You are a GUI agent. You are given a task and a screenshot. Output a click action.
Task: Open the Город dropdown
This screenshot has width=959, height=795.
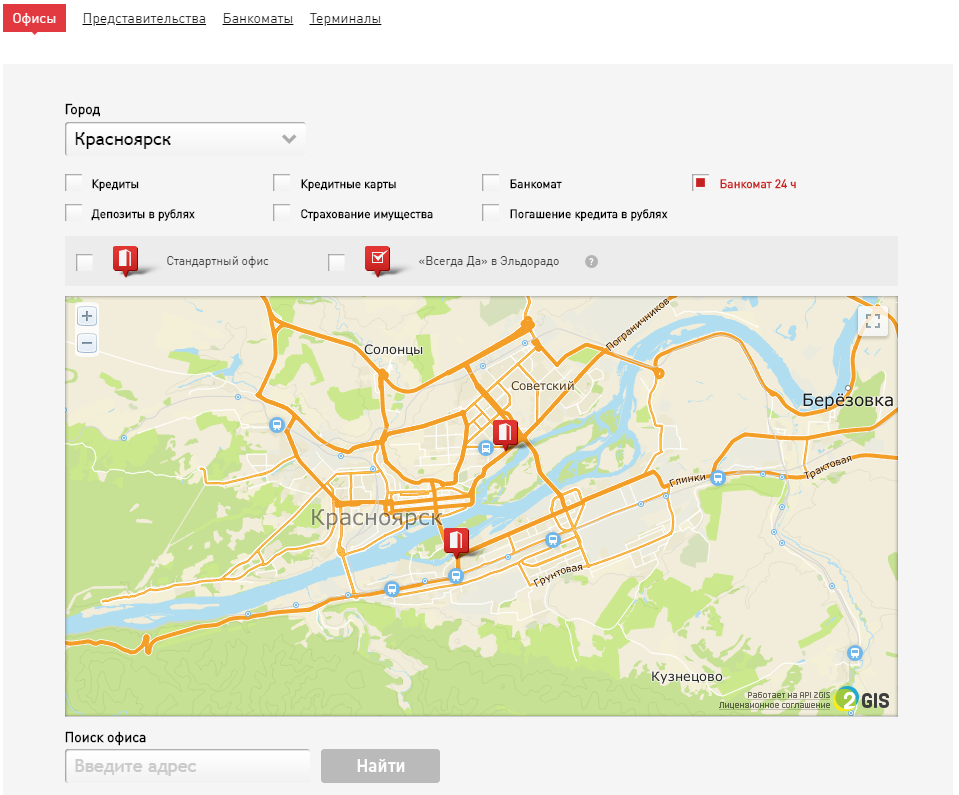coord(185,139)
